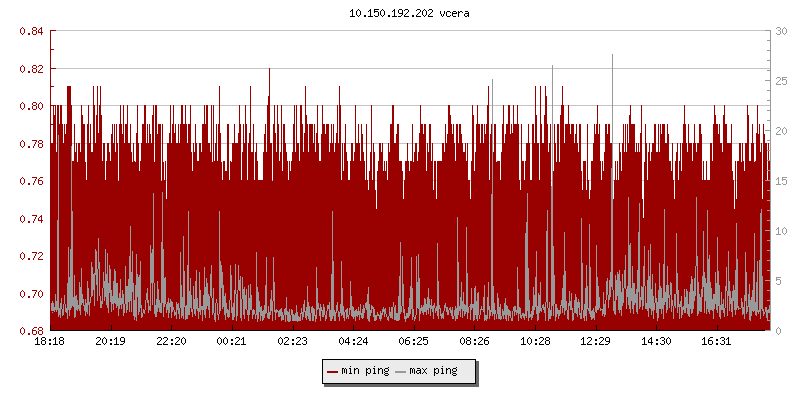Screen dimensions: 800x400
Task: Click the 00:21 time label
Action: [x=232, y=342]
